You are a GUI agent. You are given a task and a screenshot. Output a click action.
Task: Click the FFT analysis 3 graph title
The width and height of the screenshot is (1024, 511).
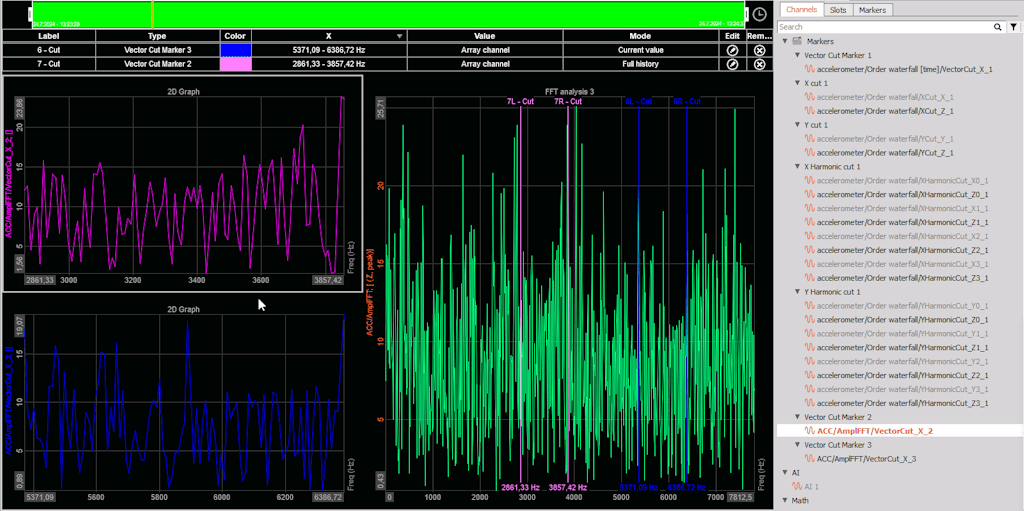569,92
